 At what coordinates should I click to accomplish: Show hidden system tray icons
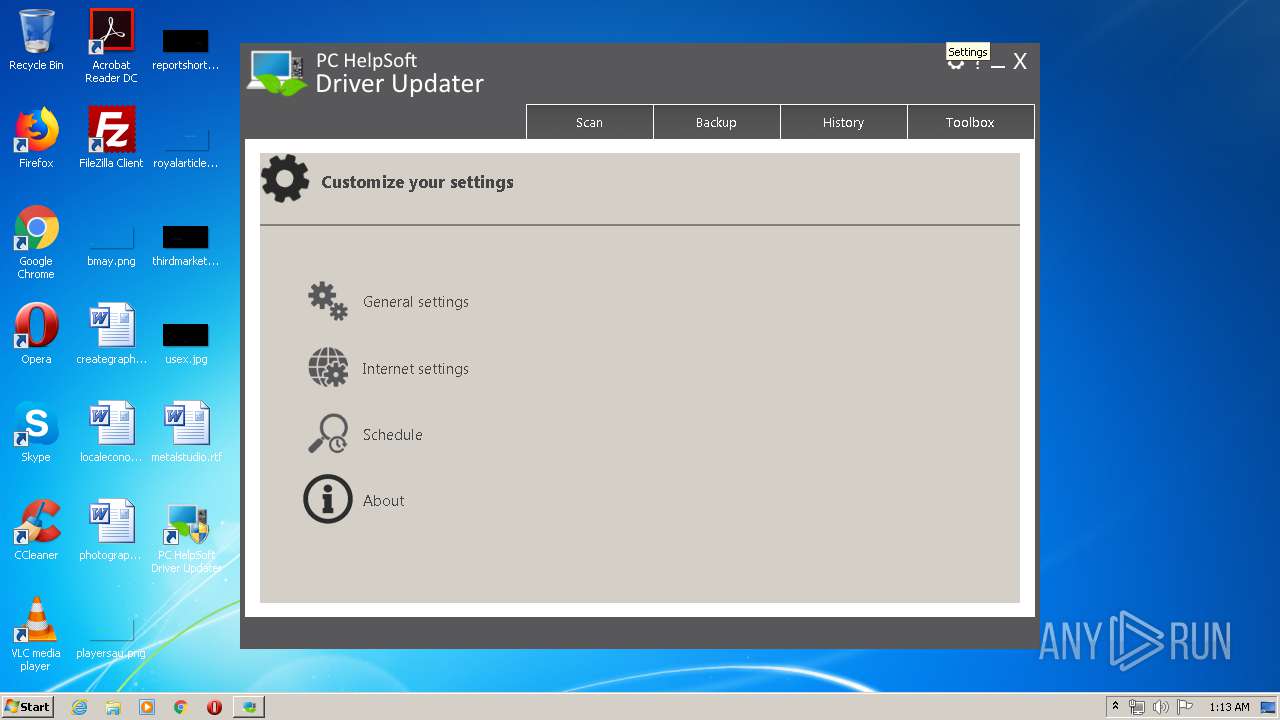click(1116, 707)
